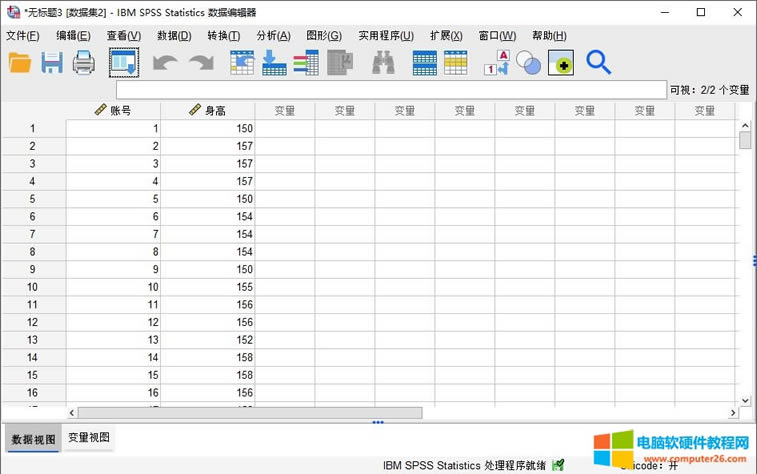
Task: Select row header 10
Action: tap(33, 287)
